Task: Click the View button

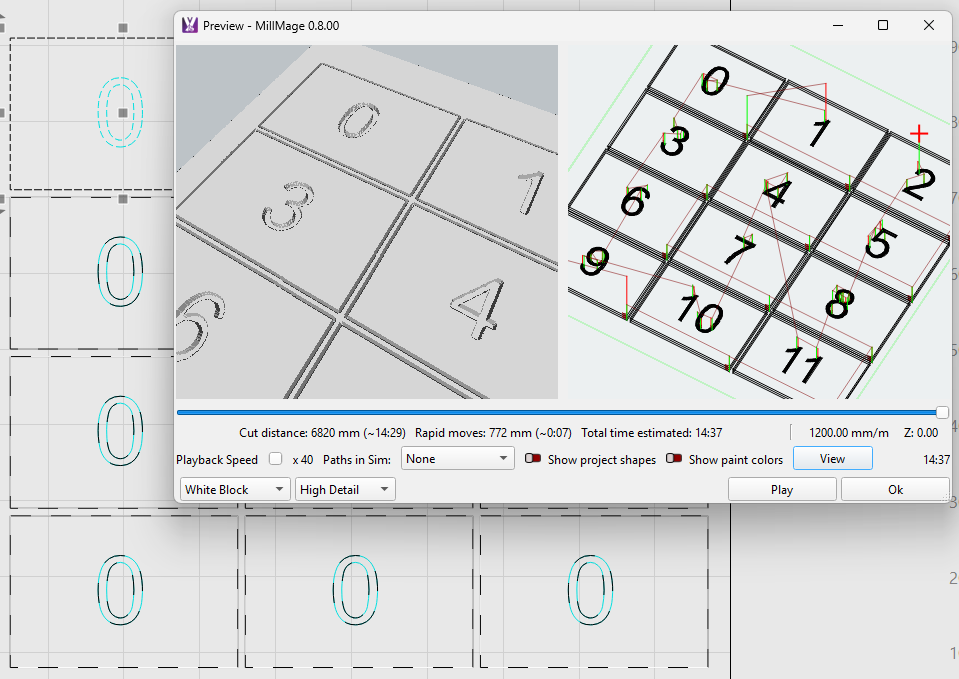Action: [832, 459]
